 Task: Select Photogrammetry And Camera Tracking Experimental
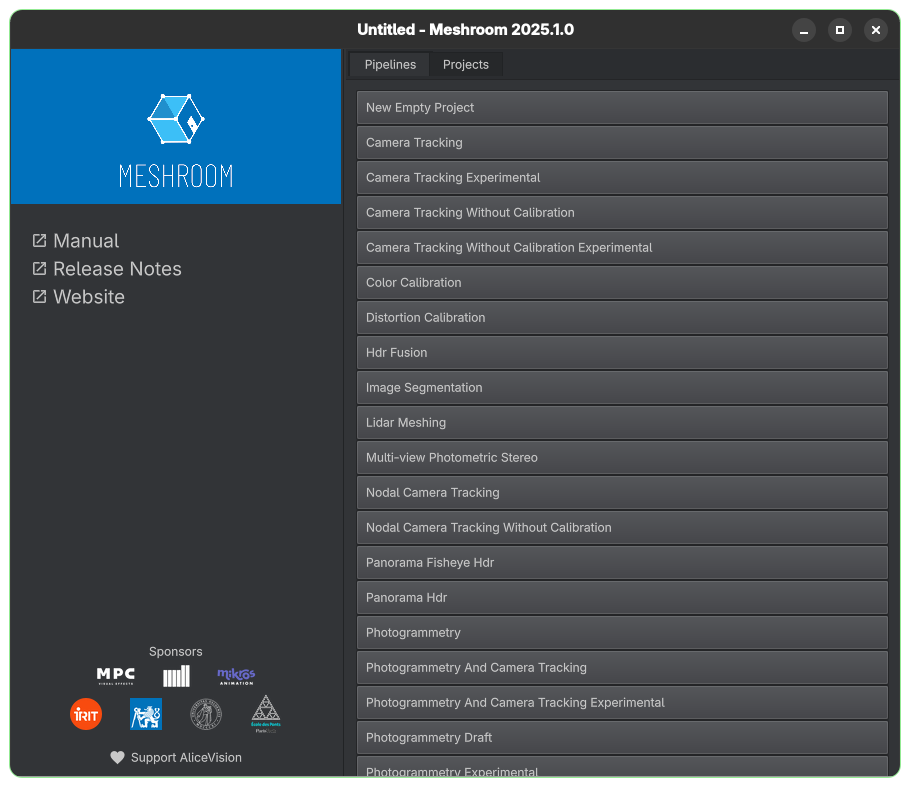[622, 703]
